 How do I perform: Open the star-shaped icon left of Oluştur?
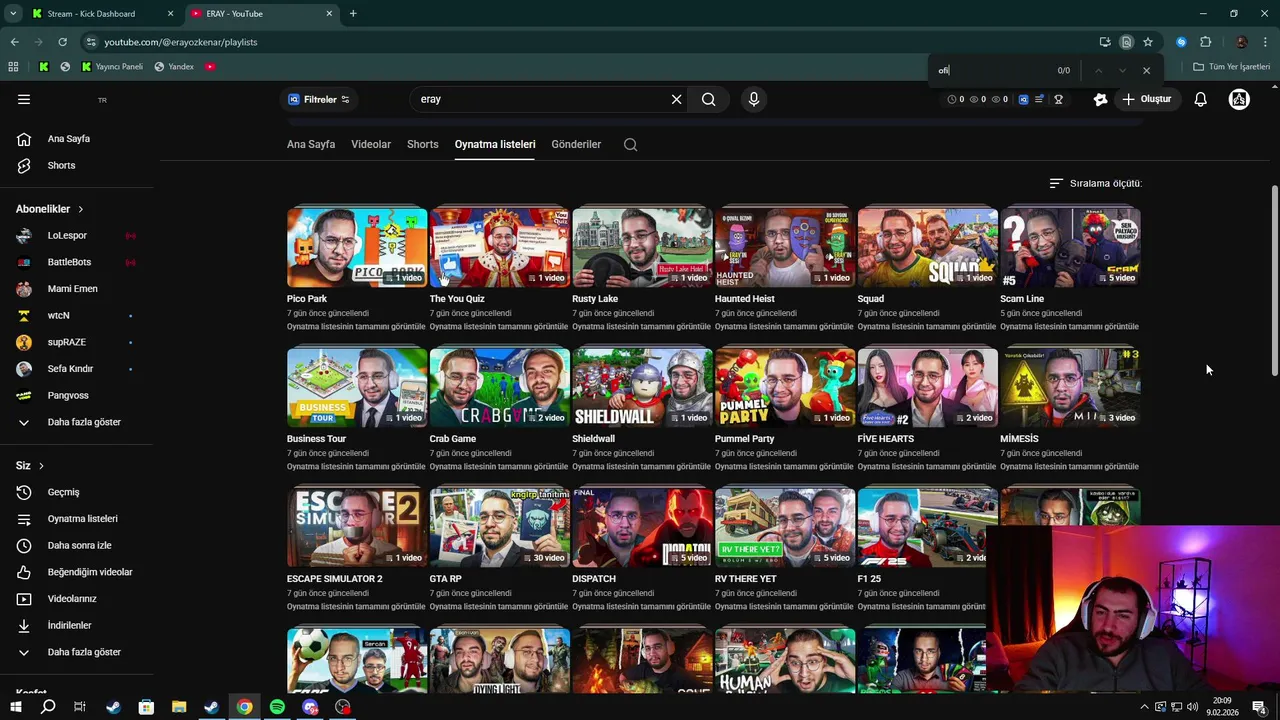(1100, 99)
